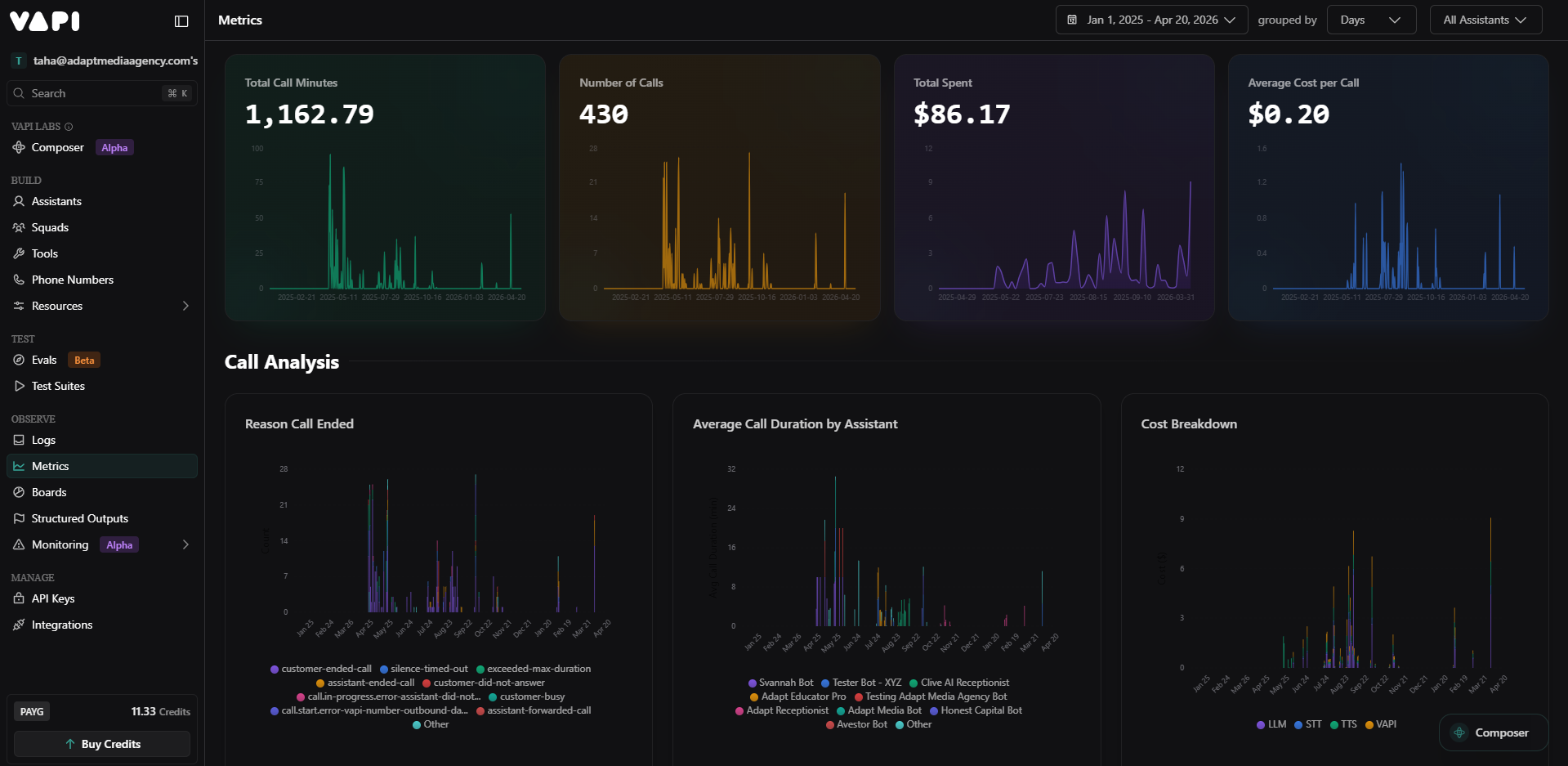1568x766 pixels.
Task: Click the PAYG plan badge
Action: click(32, 711)
